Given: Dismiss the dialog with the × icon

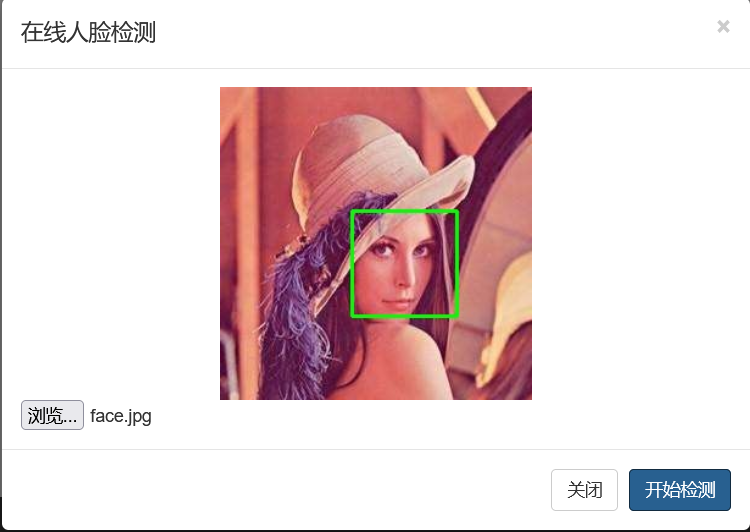Looking at the screenshot, I should (x=723, y=26).
